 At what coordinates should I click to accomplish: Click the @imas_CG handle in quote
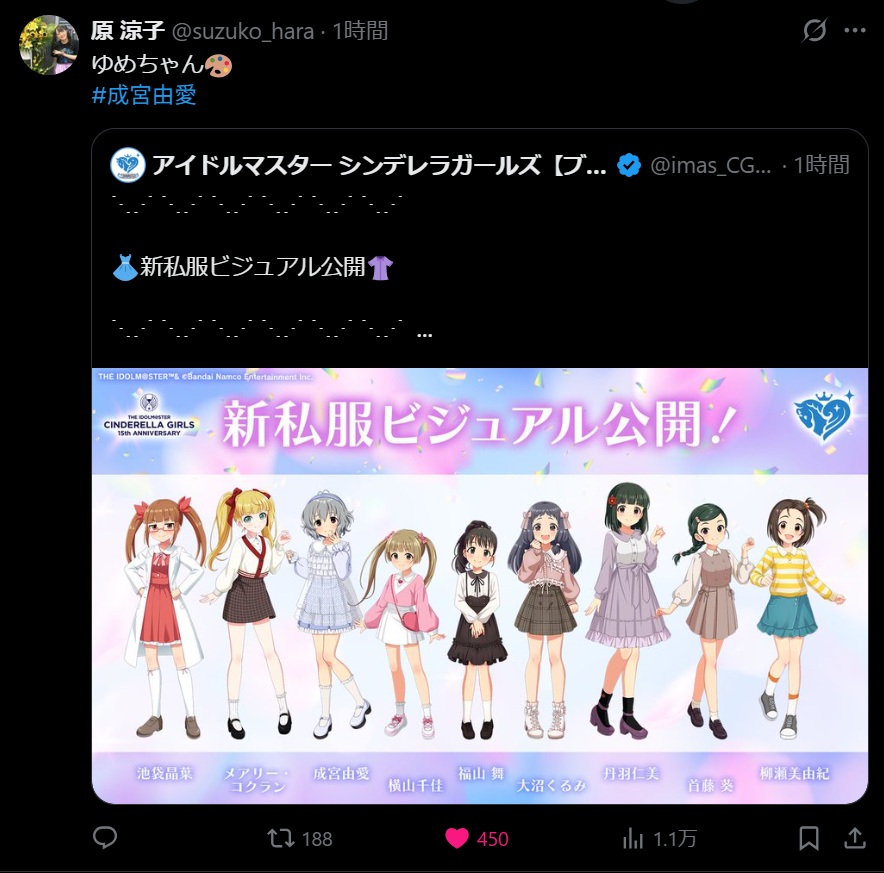pyautogui.click(x=710, y=165)
